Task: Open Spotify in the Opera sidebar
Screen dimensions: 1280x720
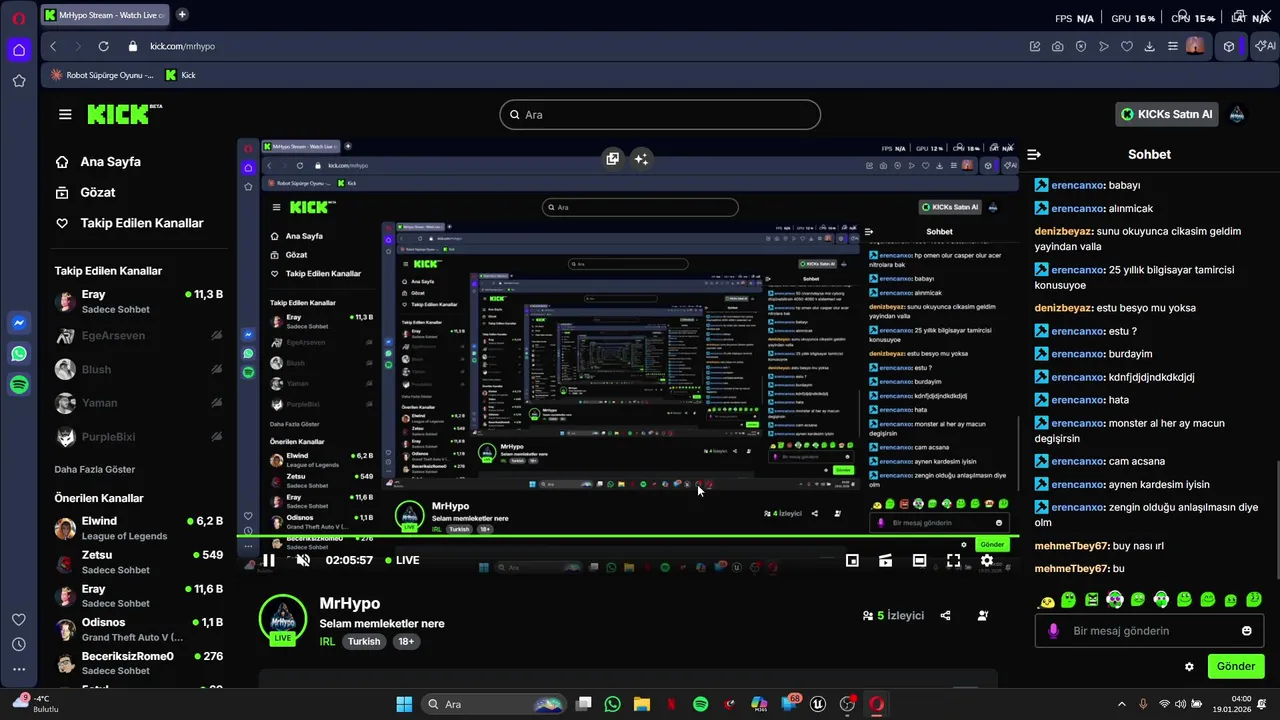Action: tap(19, 385)
